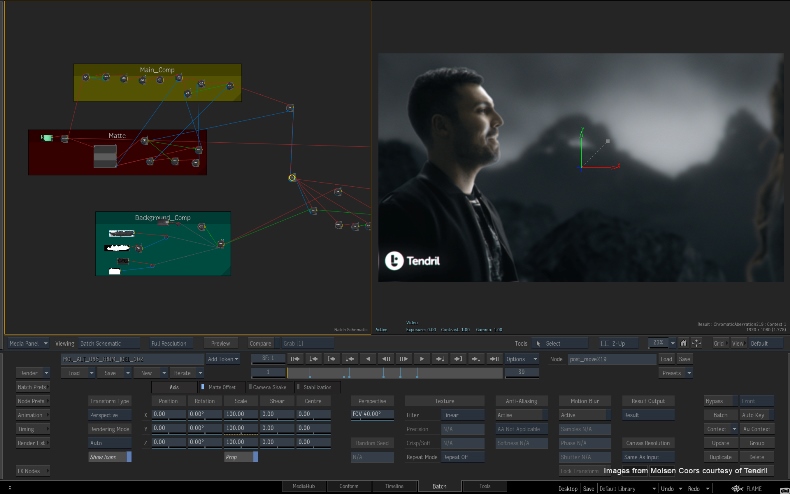
Task: Jump to the last frame icon
Action: point(494,359)
